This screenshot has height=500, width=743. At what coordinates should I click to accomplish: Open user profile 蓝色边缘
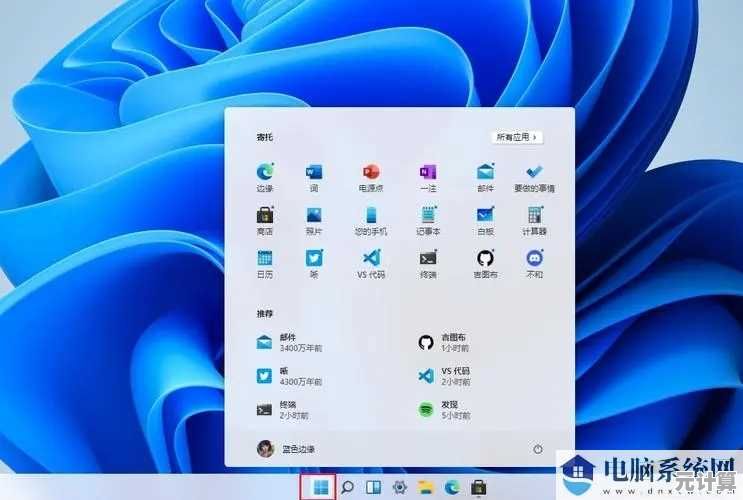coord(286,448)
